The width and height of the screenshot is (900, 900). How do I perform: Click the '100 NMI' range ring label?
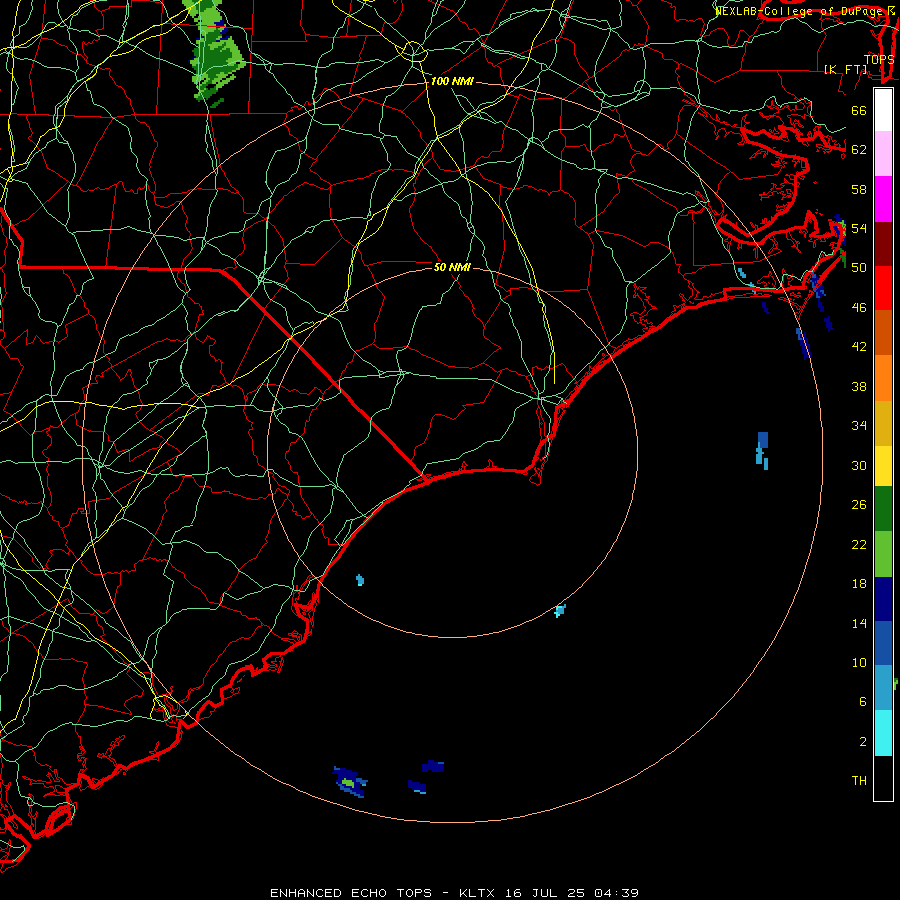click(452, 82)
